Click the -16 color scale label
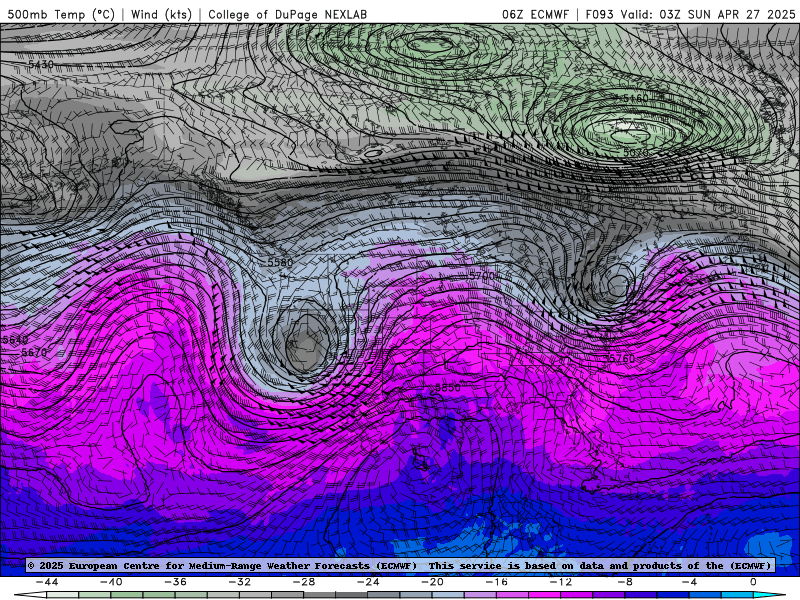 [496, 582]
